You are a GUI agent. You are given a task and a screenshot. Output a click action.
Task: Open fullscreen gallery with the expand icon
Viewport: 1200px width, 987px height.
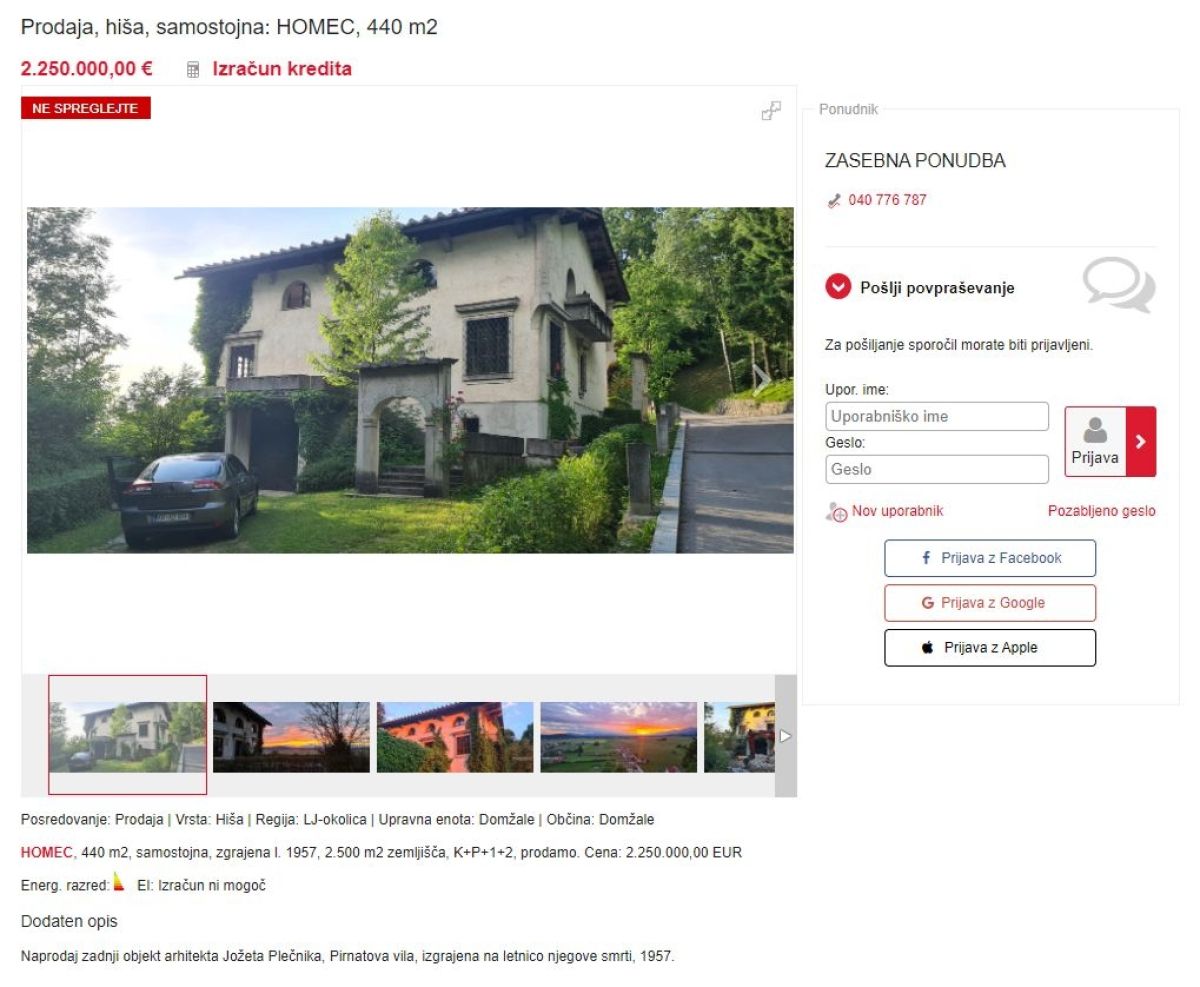771,111
